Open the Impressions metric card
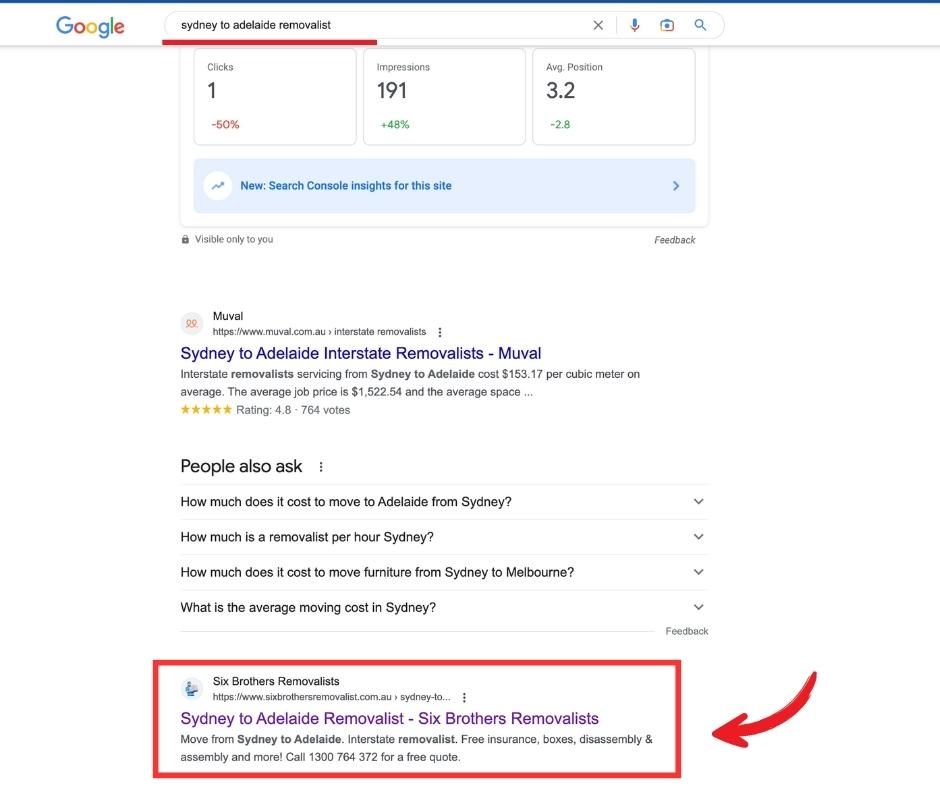940x788 pixels. click(444, 97)
